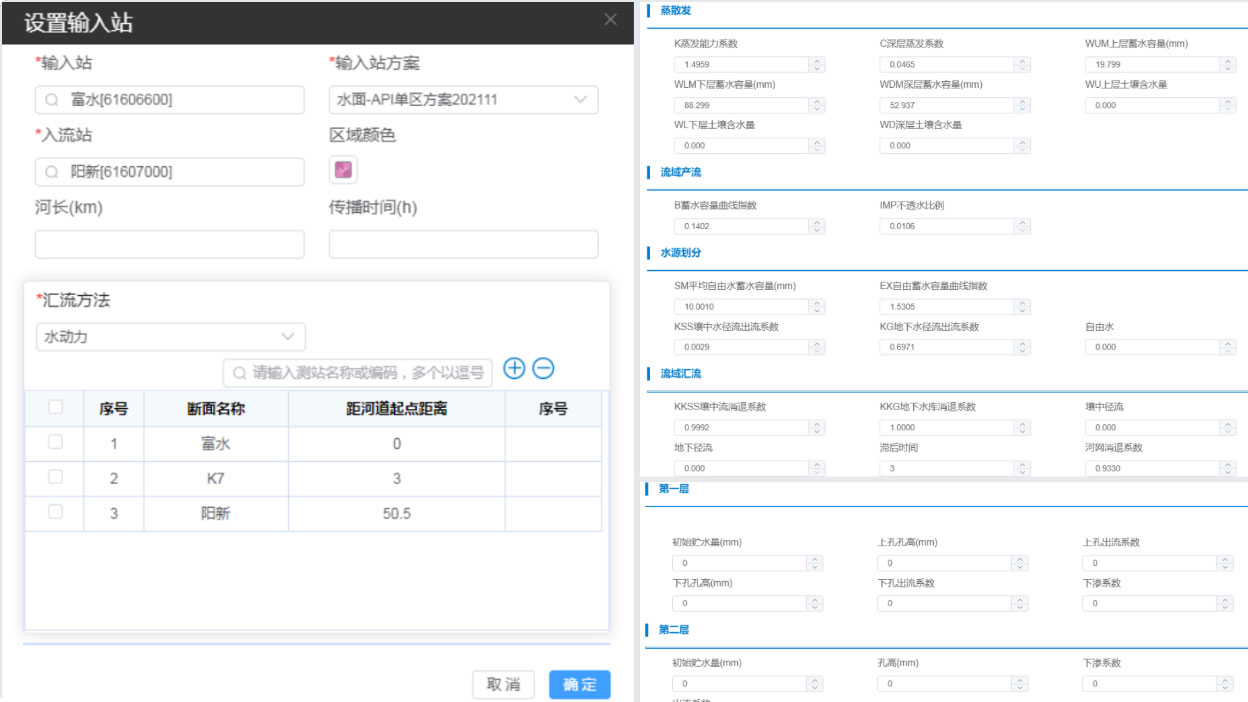Screen dimensions: 1248x702
Task: Click the 上孔孔高(mm) field
Action: [x=953, y=563]
